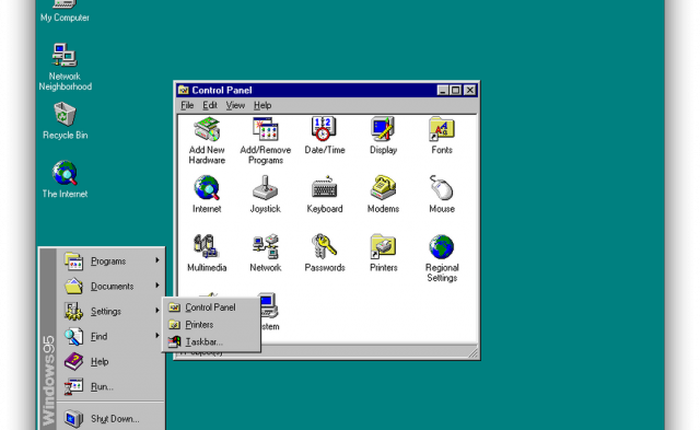Viewport: 700px width, 430px height.
Task: Open the Keyboard settings icon
Action: [324, 189]
